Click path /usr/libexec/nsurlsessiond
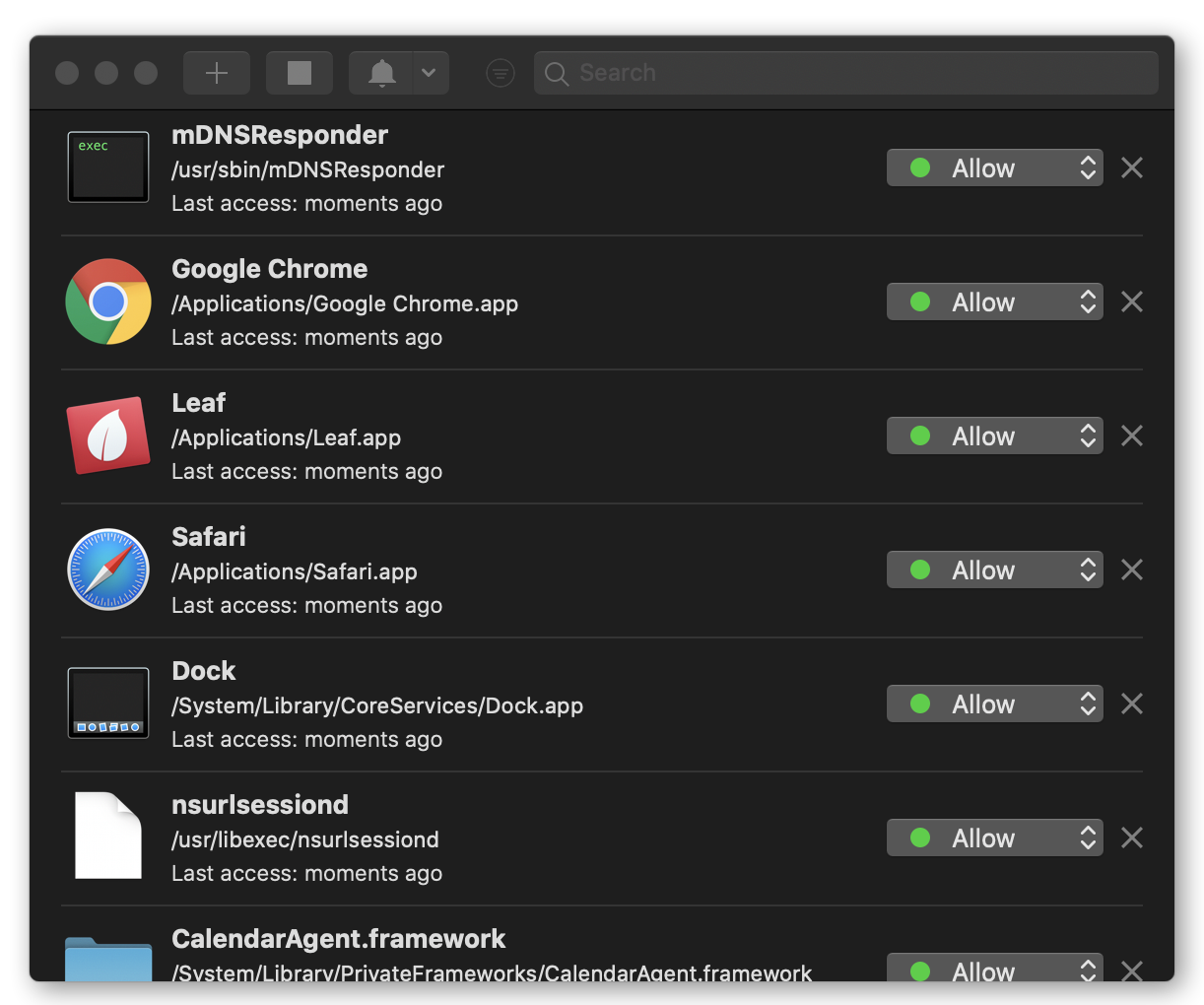The image size is (1204, 1005). pyautogui.click(x=305, y=839)
